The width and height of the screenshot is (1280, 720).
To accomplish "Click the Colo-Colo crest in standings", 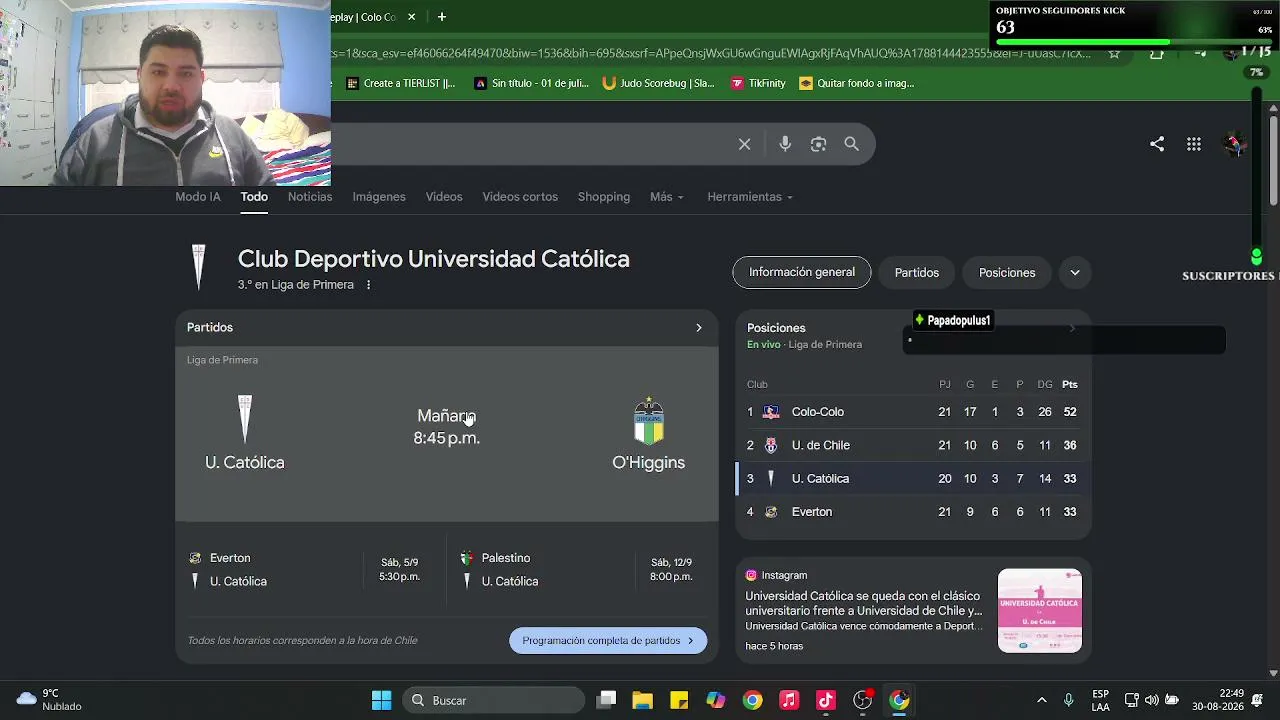I will pos(771,412).
